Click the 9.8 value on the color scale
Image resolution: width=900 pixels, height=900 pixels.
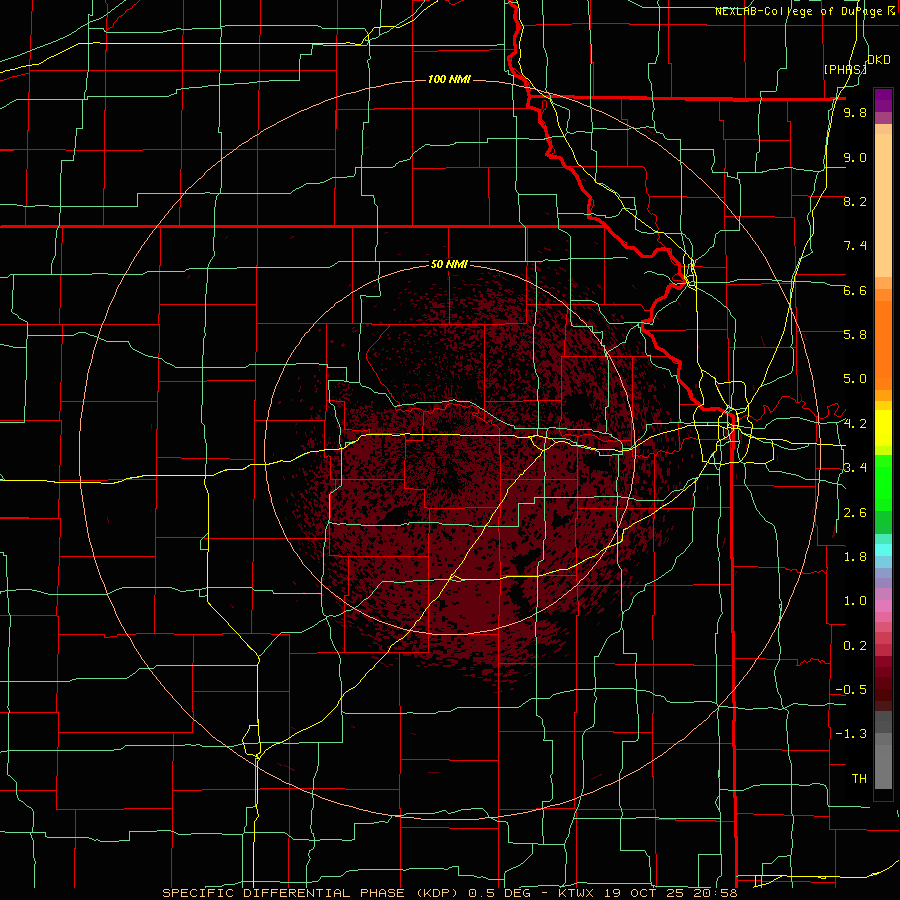point(855,113)
